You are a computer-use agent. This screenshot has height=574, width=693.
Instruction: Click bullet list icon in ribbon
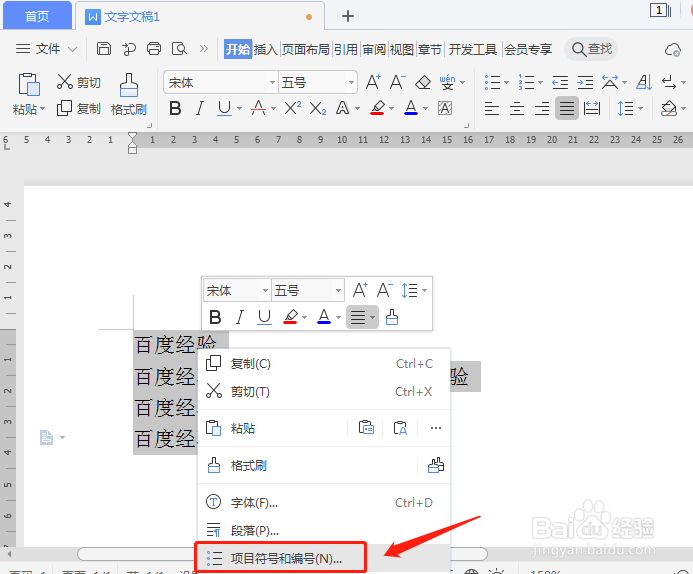coord(492,82)
